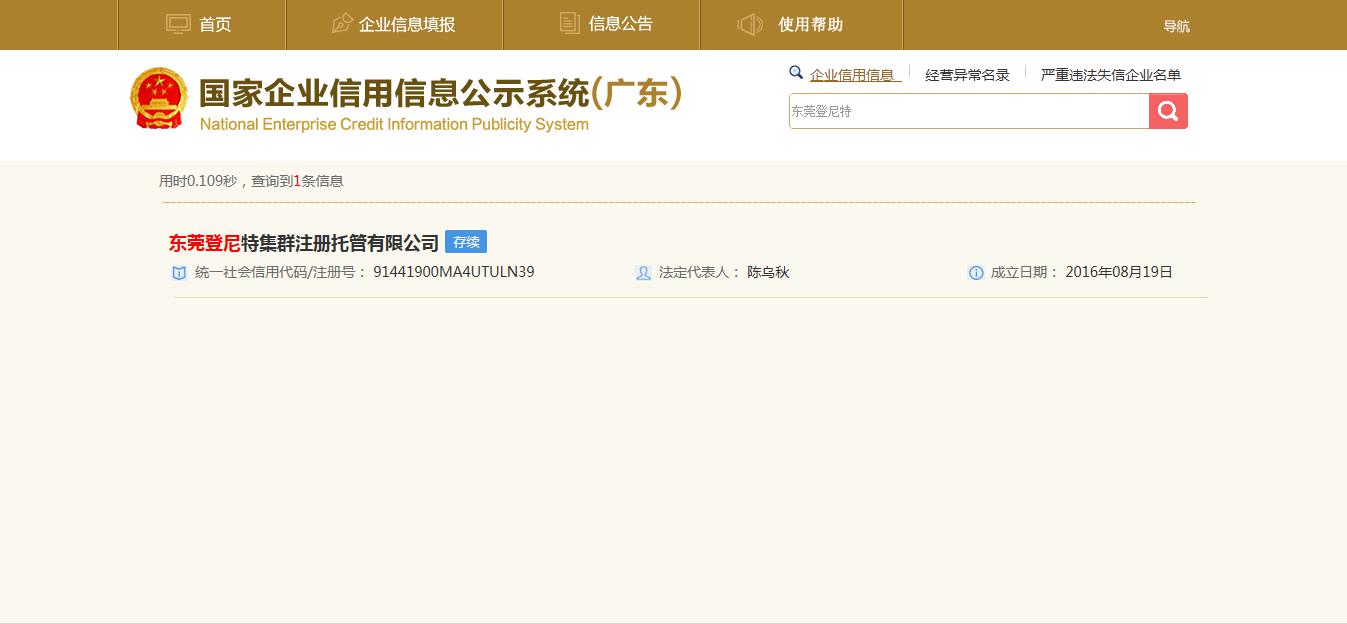The height and width of the screenshot is (624, 1347).
Task: Click the date 2016年08月19日
Action: pyautogui.click(x=1119, y=272)
